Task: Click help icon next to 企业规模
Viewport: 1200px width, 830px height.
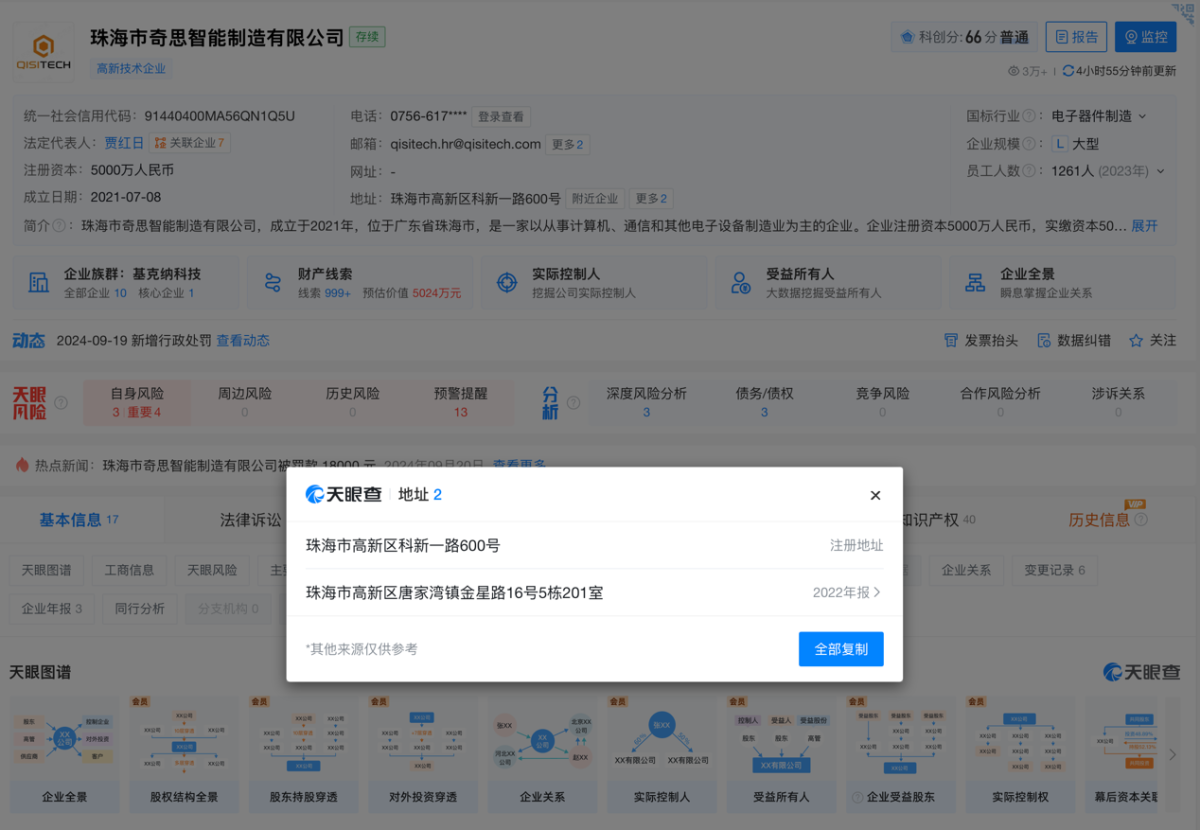Action: [x=1028, y=143]
